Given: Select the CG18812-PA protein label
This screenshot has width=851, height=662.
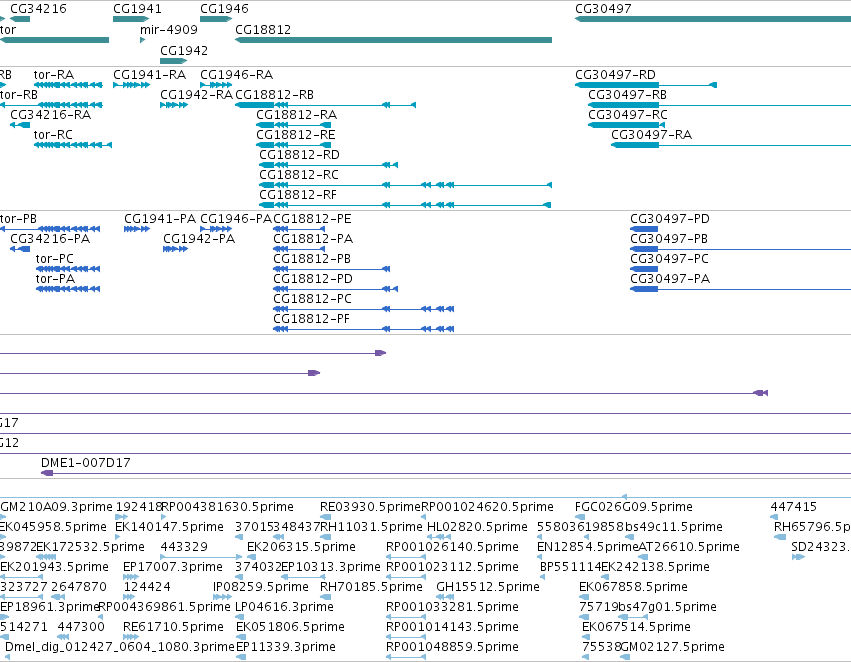Looking at the screenshot, I should pyautogui.click(x=313, y=239).
